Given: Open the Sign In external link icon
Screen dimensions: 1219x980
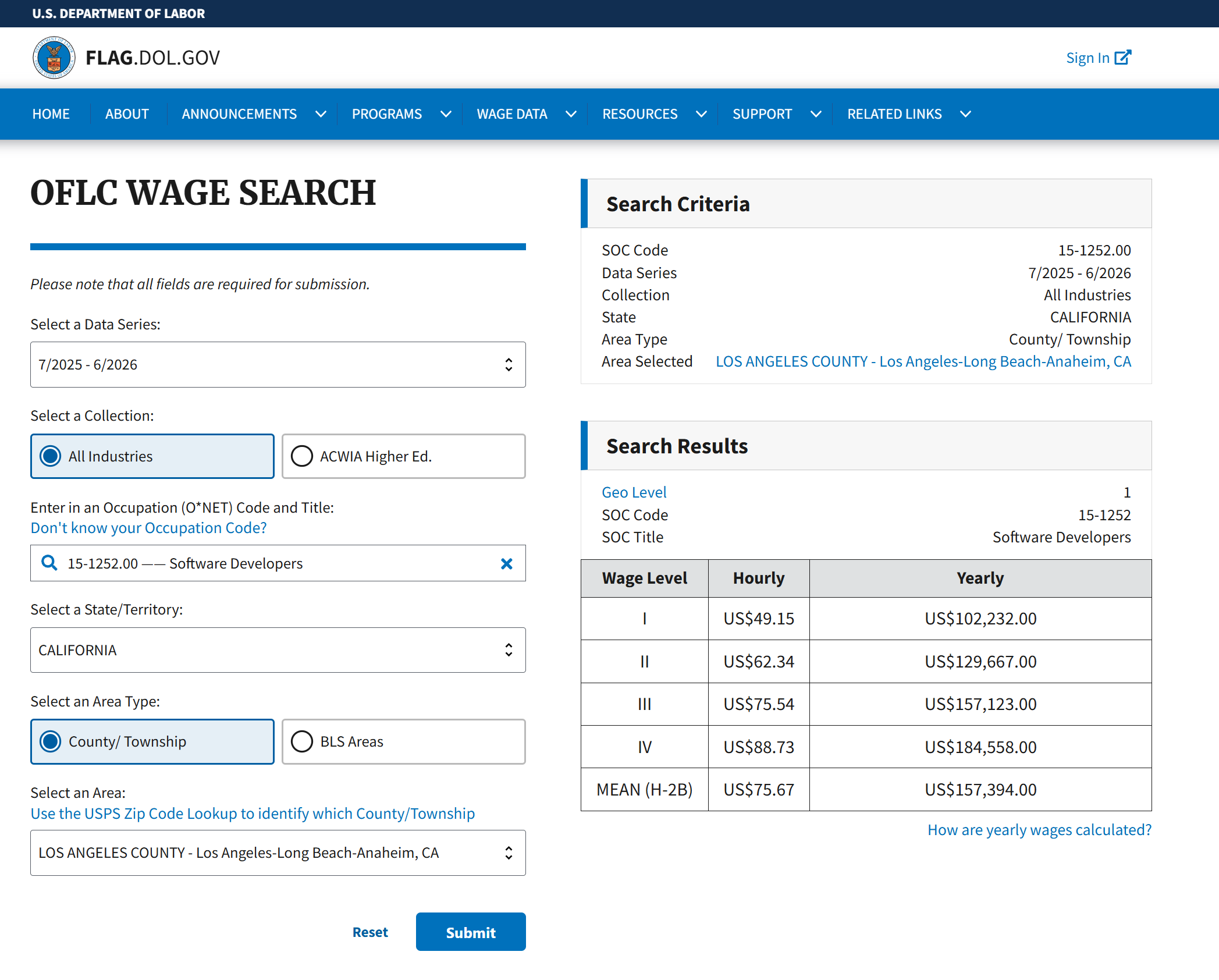Looking at the screenshot, I should point(1123,57).
